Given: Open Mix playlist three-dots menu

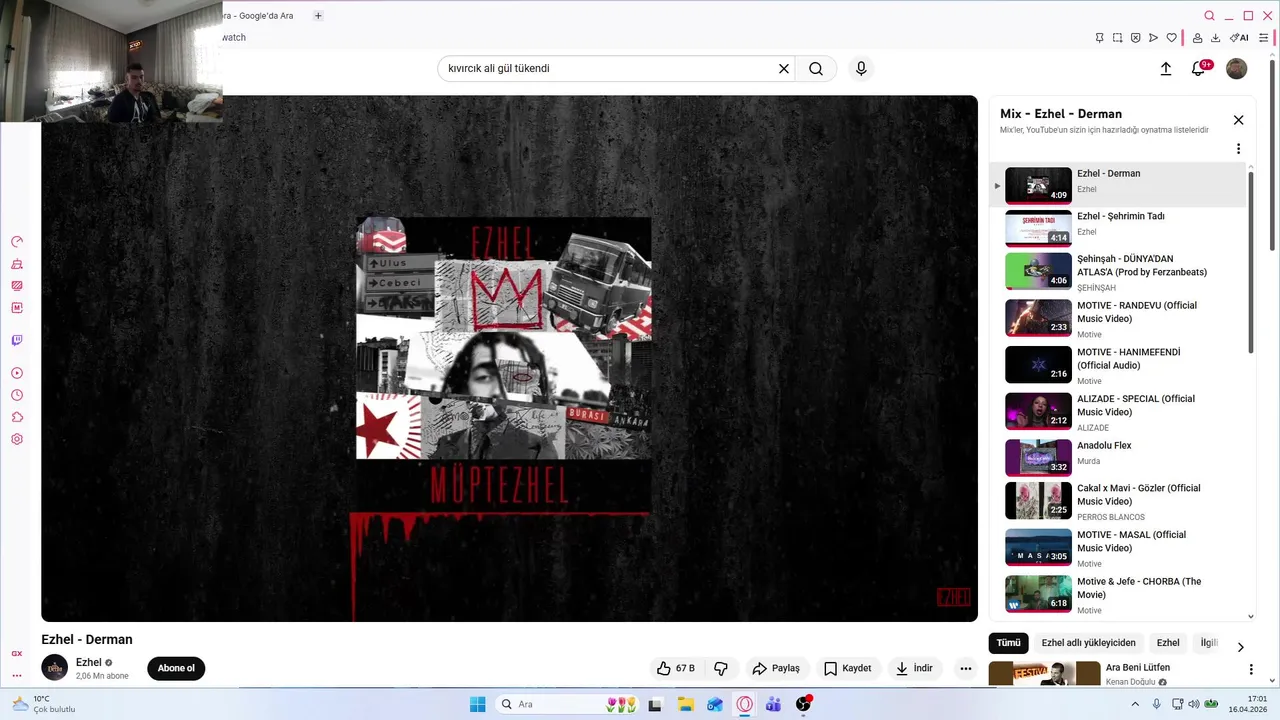Looking at the screenshot, I should [1238, 149].
